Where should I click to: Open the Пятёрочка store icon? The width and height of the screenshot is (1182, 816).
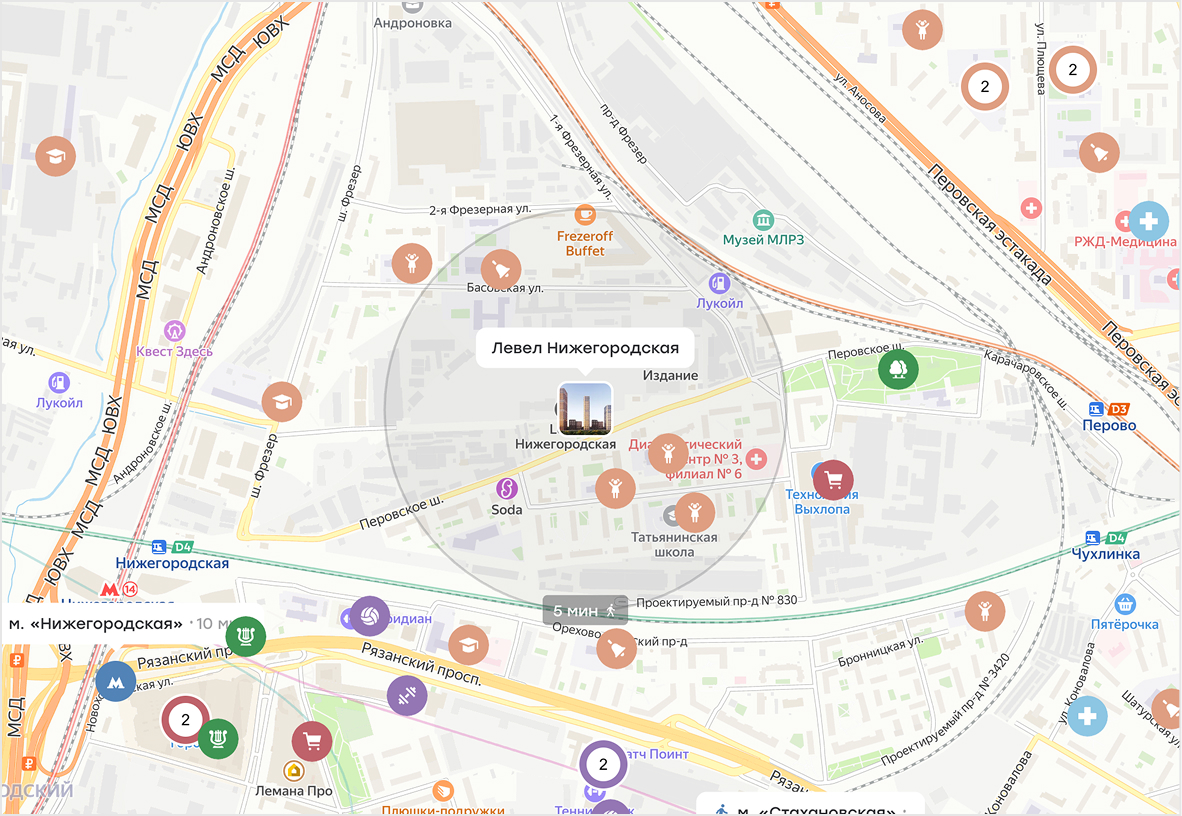pos(1126,604)
